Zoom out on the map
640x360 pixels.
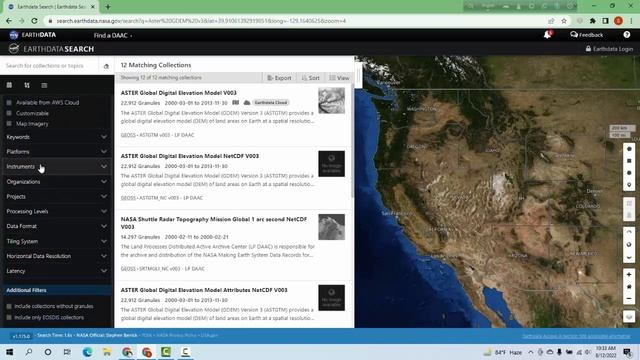click(x=629, y=299)
